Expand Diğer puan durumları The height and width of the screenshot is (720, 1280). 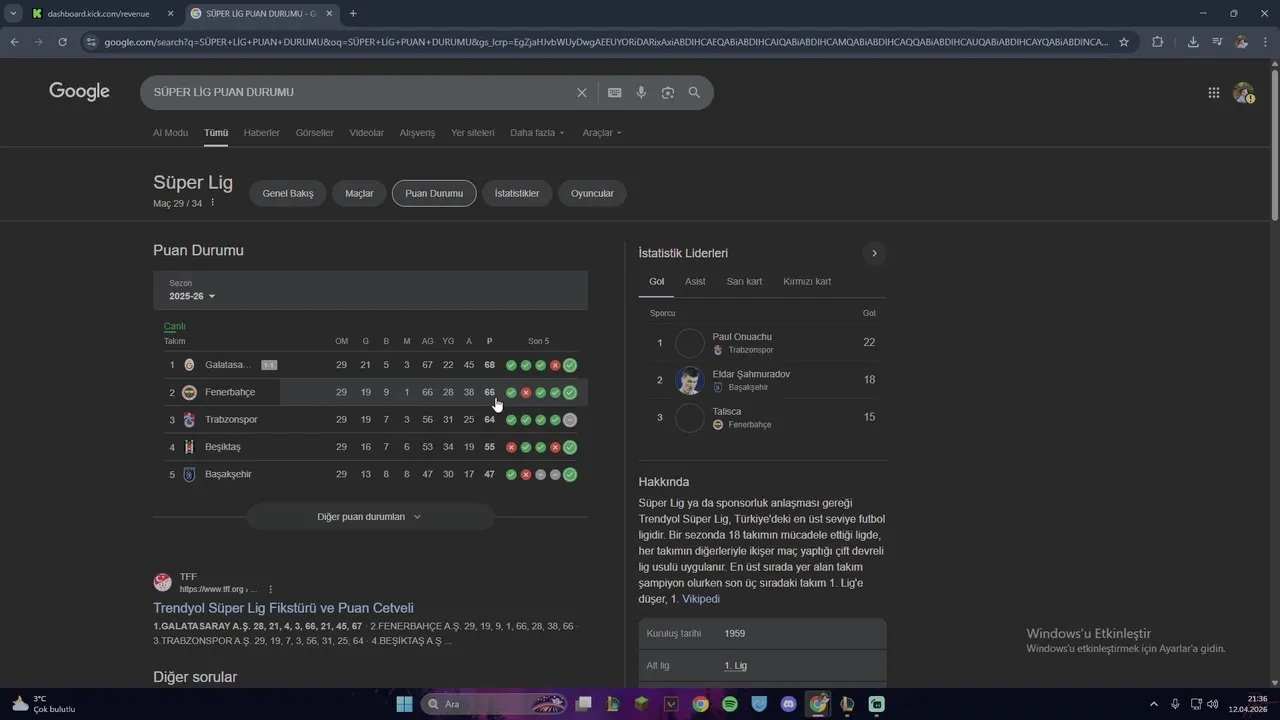pos(370,517)
